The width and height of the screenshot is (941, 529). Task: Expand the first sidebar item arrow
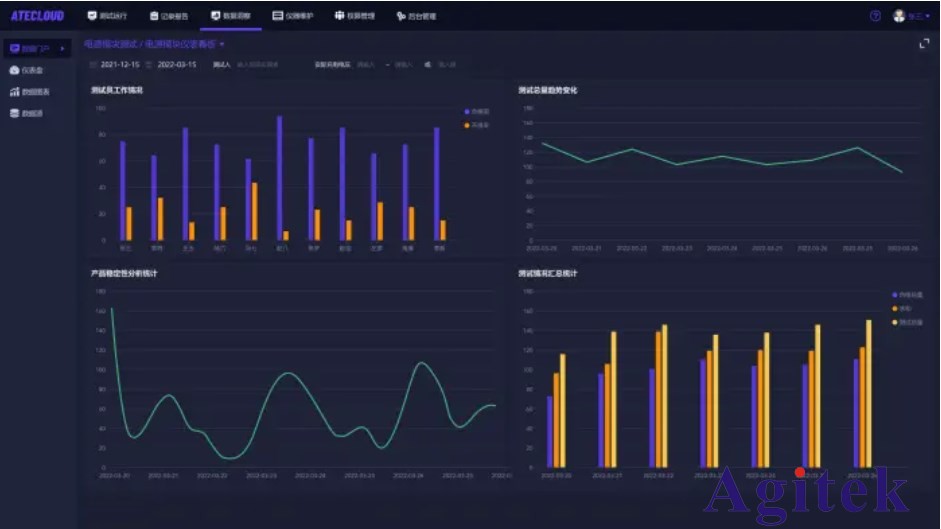63,49
